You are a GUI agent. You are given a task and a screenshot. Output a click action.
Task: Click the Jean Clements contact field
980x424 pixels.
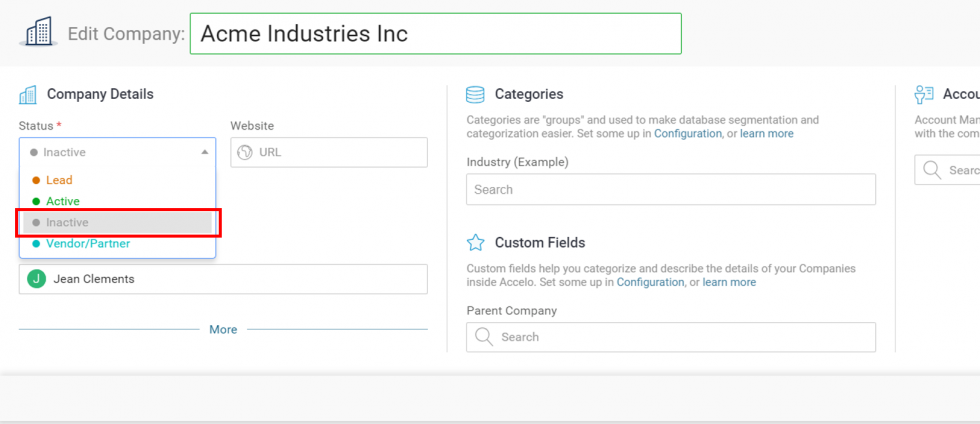pos(223,279)
